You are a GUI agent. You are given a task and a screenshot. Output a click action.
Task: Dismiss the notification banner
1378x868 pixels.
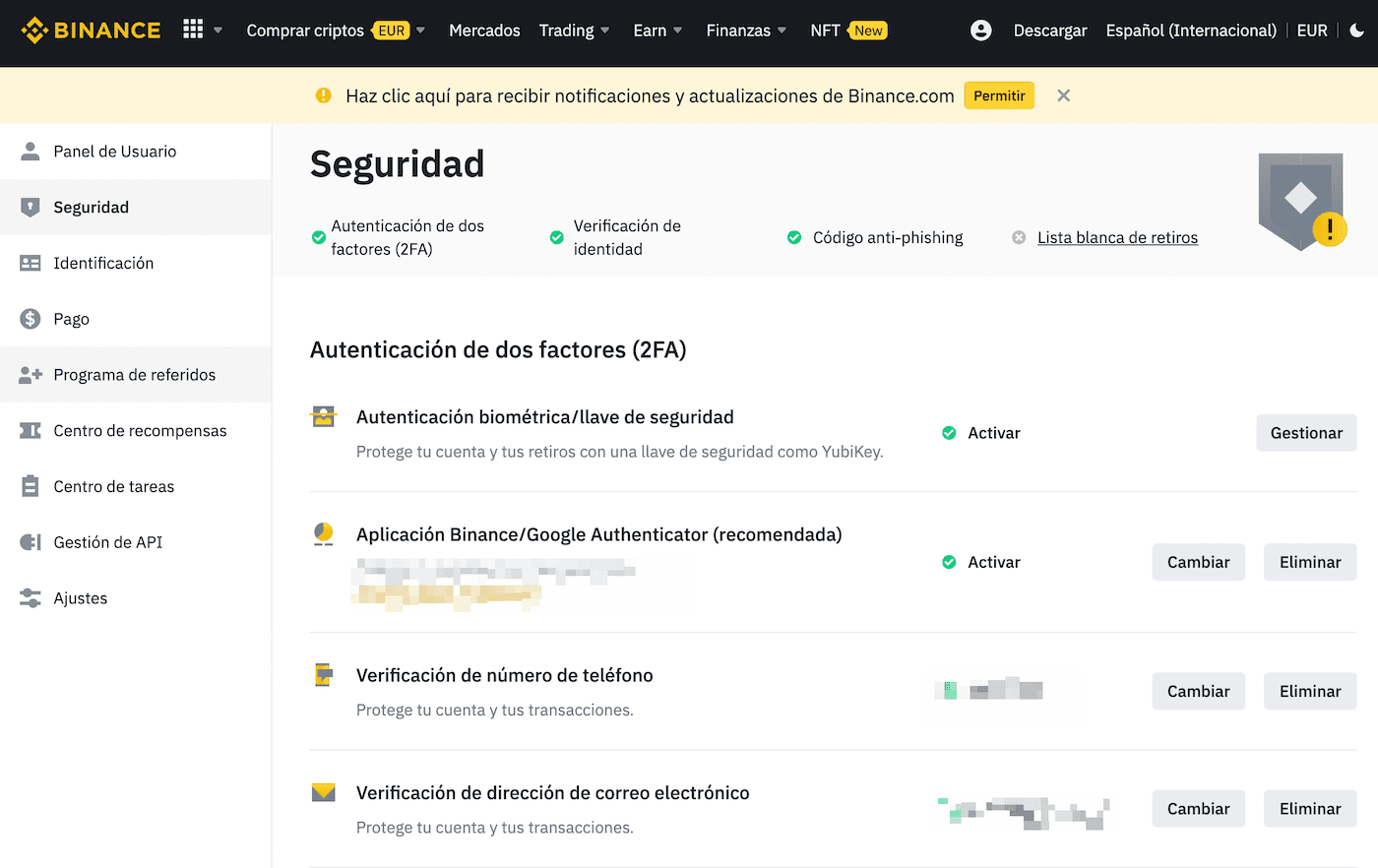click(x=1063, y=95)
